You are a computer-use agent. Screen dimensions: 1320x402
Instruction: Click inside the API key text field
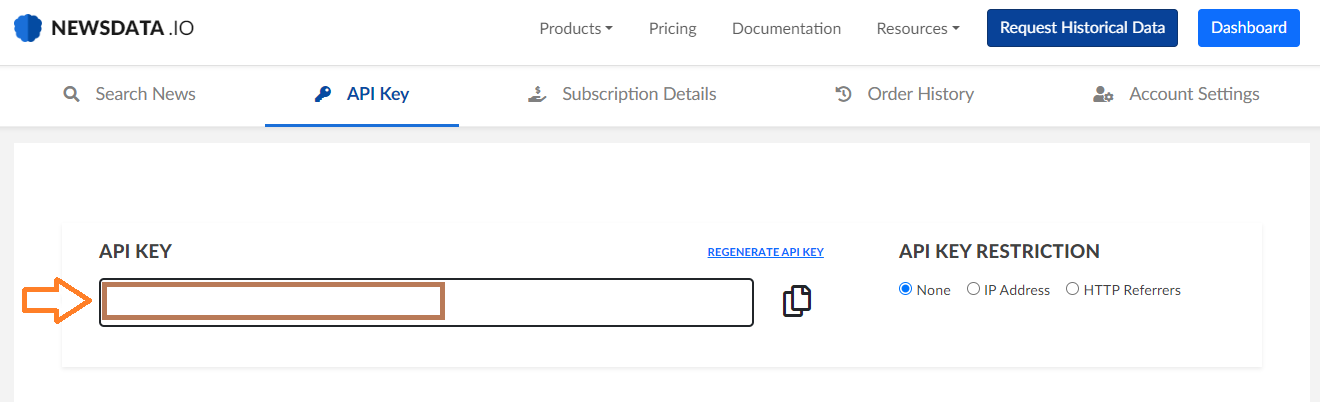426,302
